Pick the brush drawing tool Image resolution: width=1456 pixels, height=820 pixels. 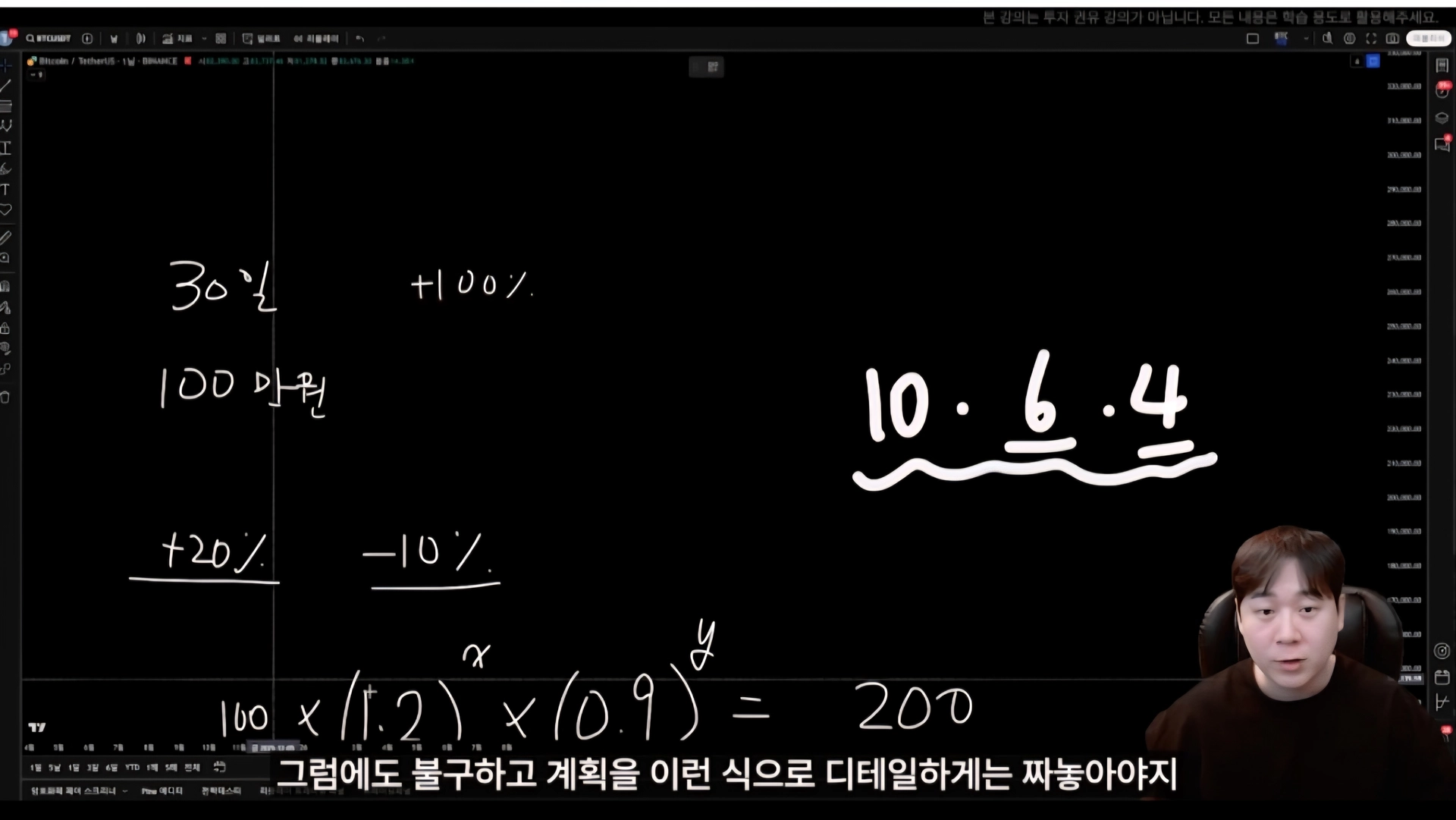point(6,169)
